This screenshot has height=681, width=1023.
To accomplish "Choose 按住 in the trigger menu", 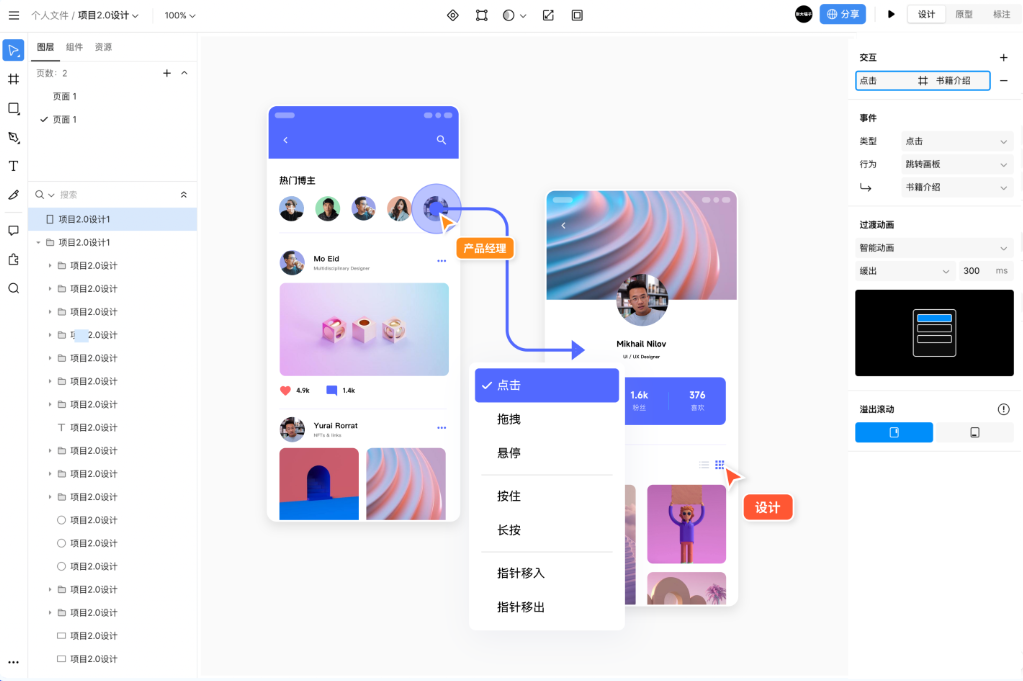I will tap(547, 496).
